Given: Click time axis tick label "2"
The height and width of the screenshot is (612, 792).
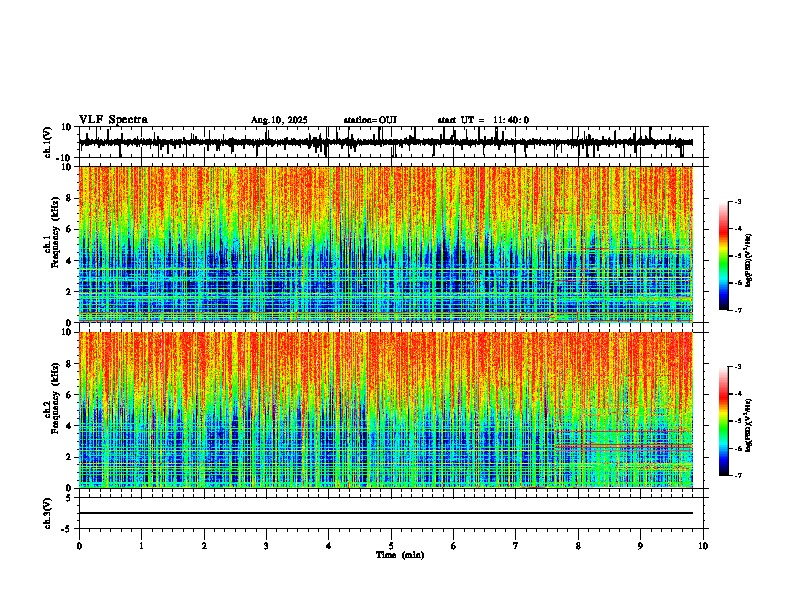Looking at the screenshot, I should (204, 546).
